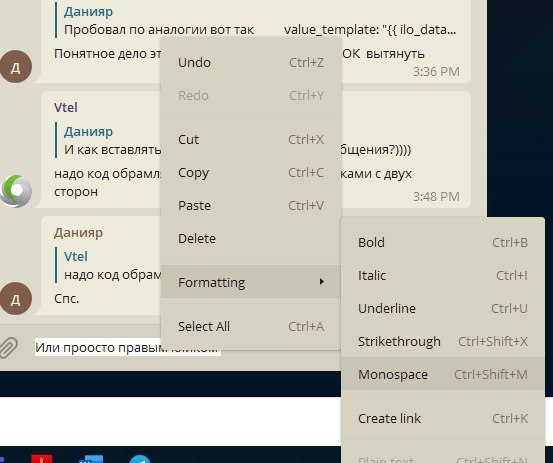Expand Formatting submenu arrow

point(321,281)
